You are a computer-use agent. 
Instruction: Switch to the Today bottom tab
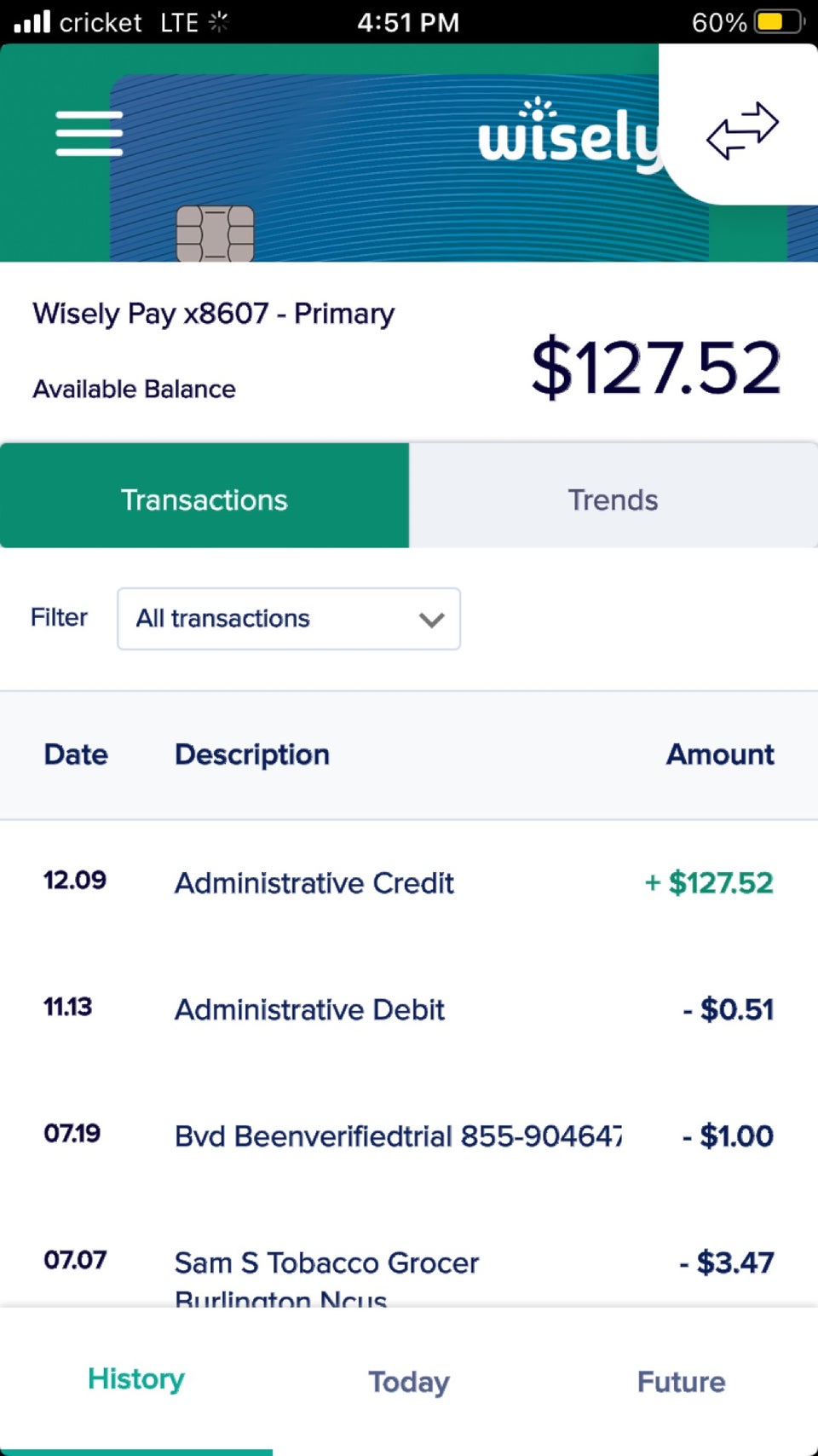[x=409, y=1382]
